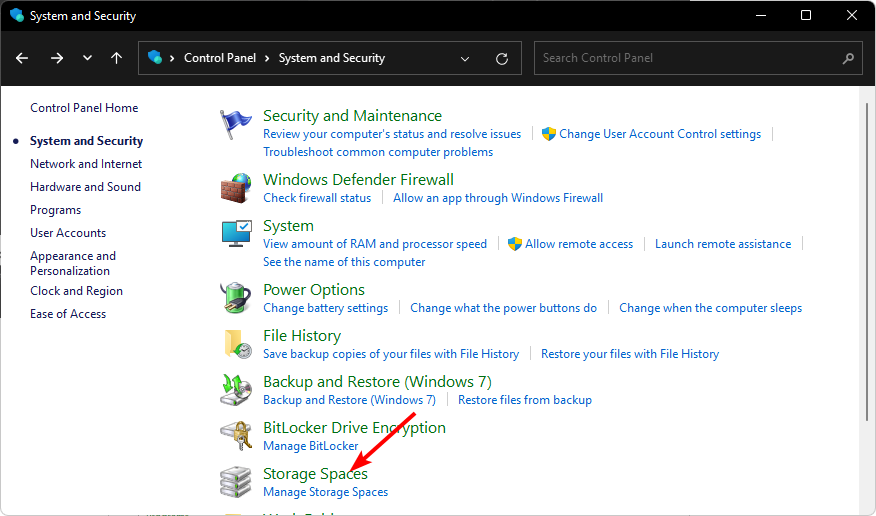Viewport: 876px width, 516px height.
Task: Click the Windows Defender Firewall brick wall icon
Action: (236, 188)
